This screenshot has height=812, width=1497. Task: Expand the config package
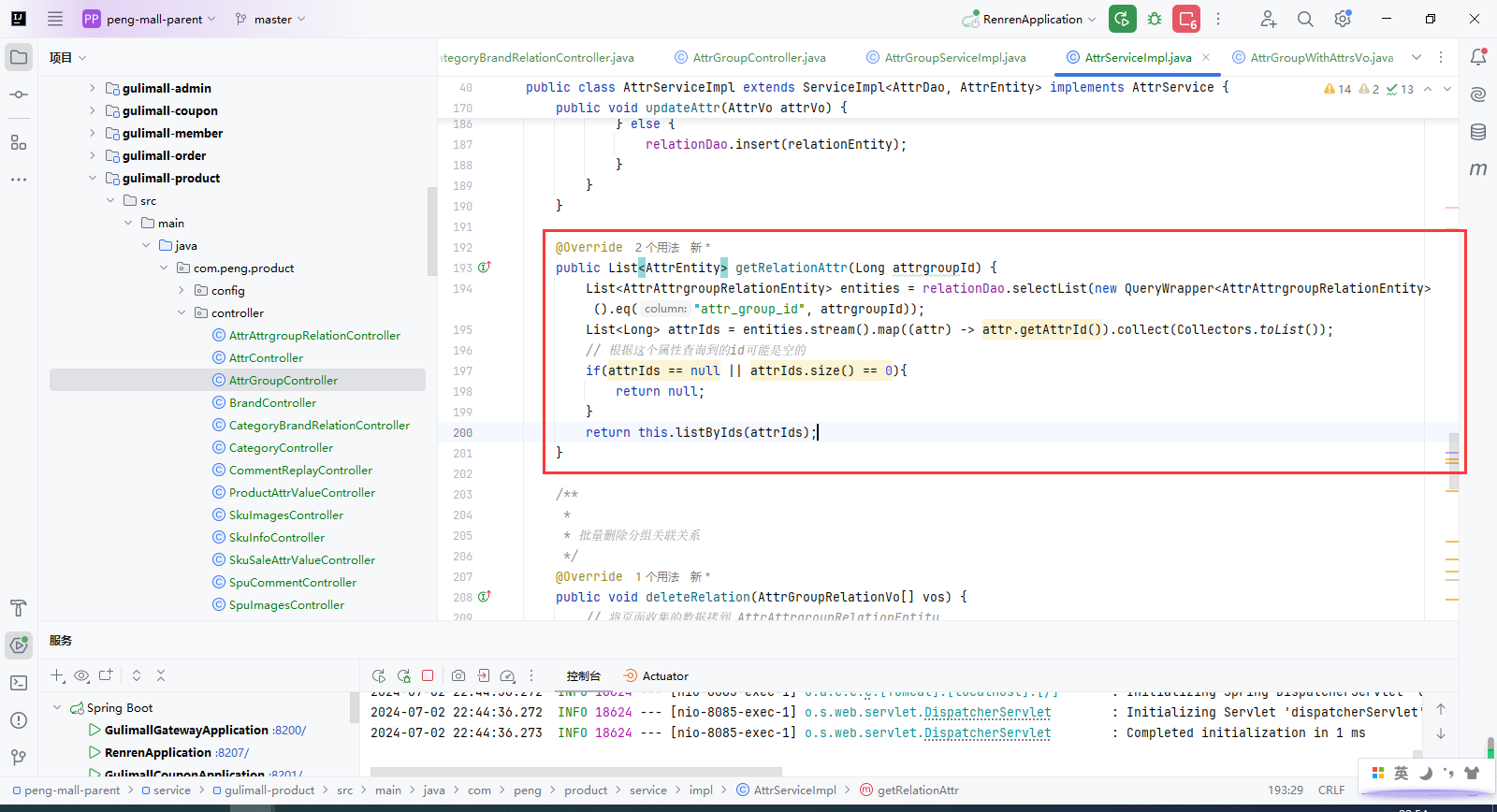tap(182, 290)
